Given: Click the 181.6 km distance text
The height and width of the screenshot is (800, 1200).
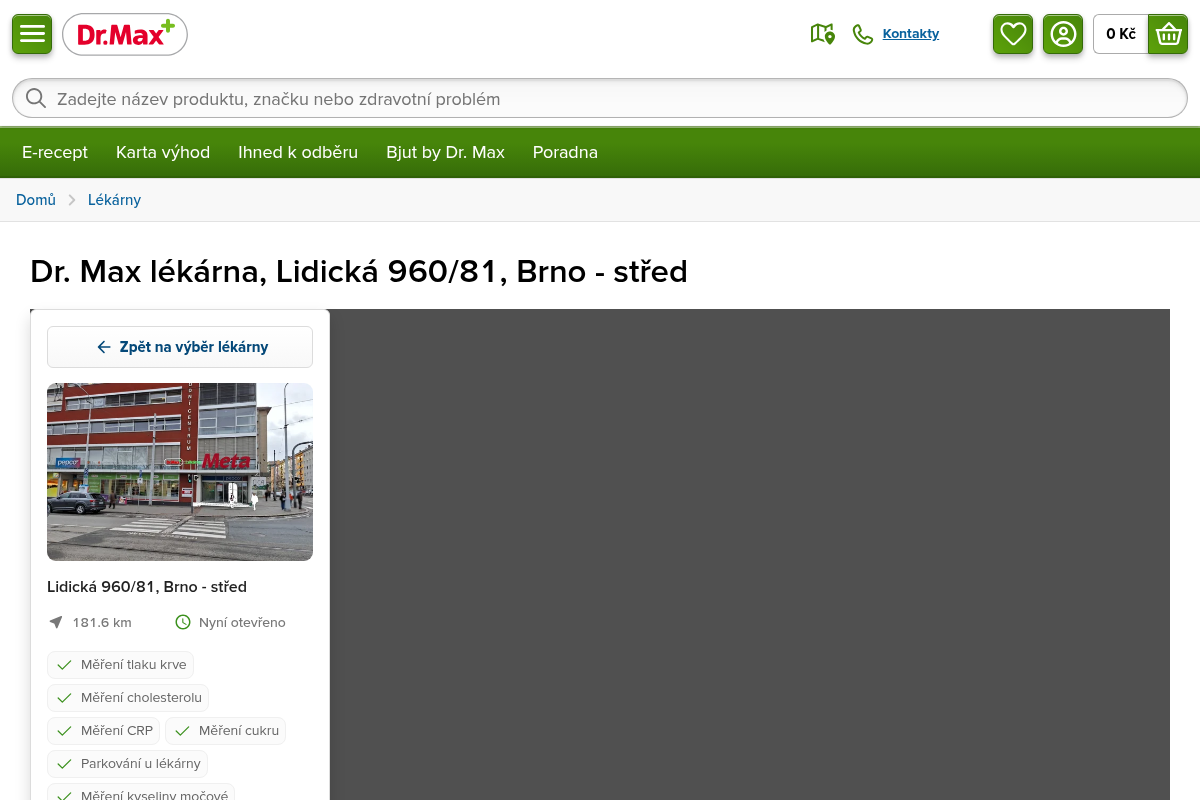Looking at the screenshot, I should click(x=102, y=622).
